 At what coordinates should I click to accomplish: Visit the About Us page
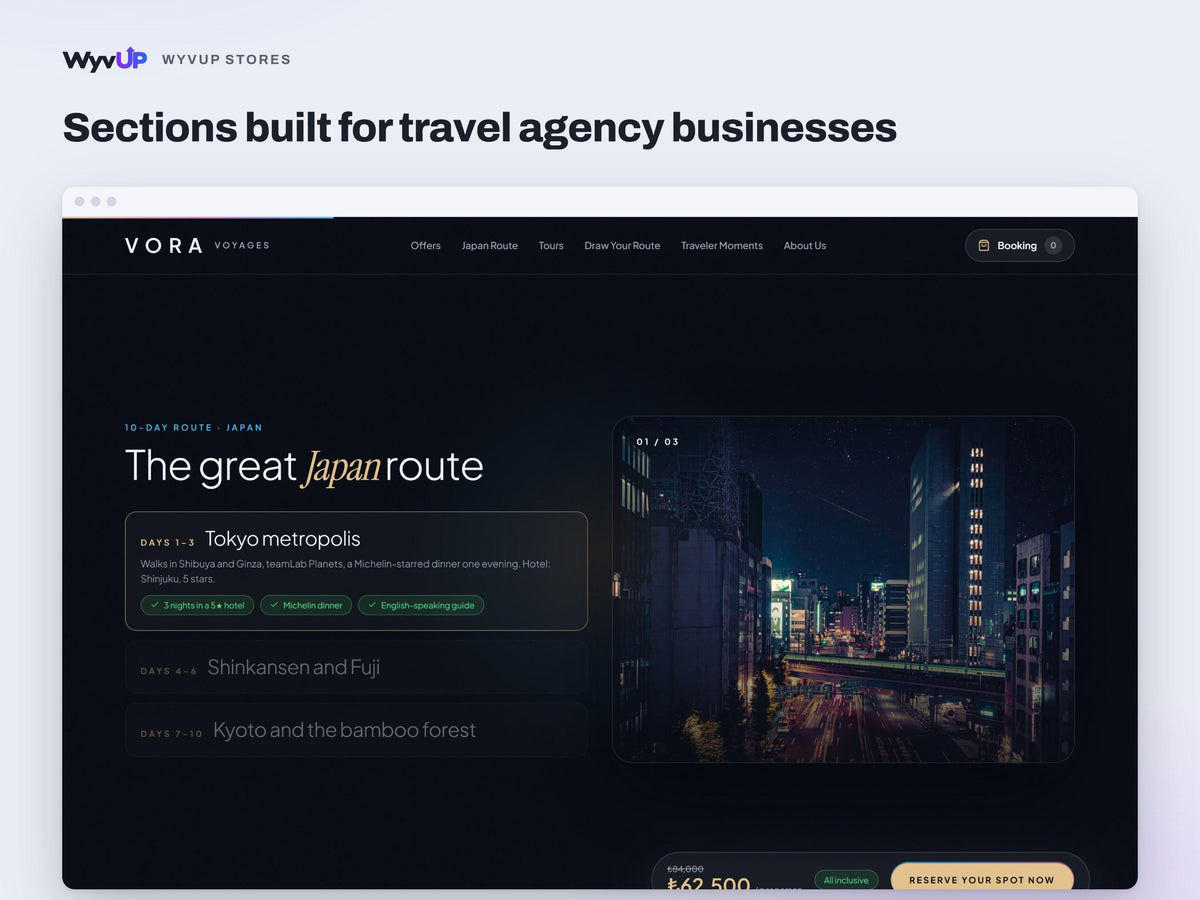805,245
